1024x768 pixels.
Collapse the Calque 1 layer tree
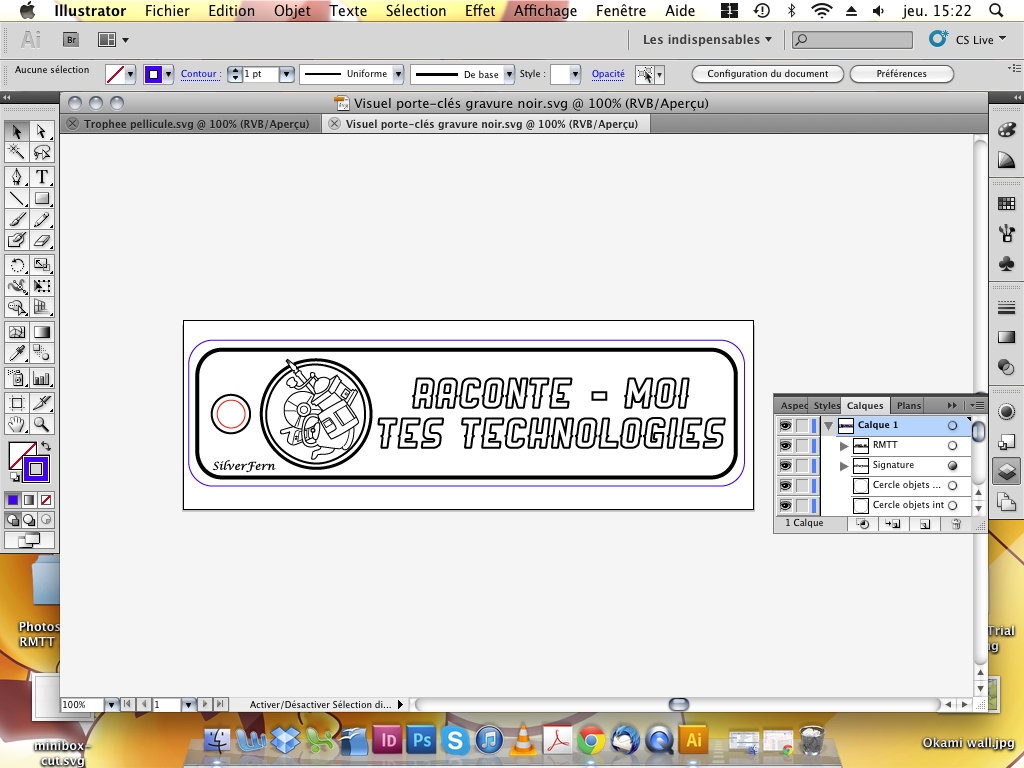tap(828, 426)
